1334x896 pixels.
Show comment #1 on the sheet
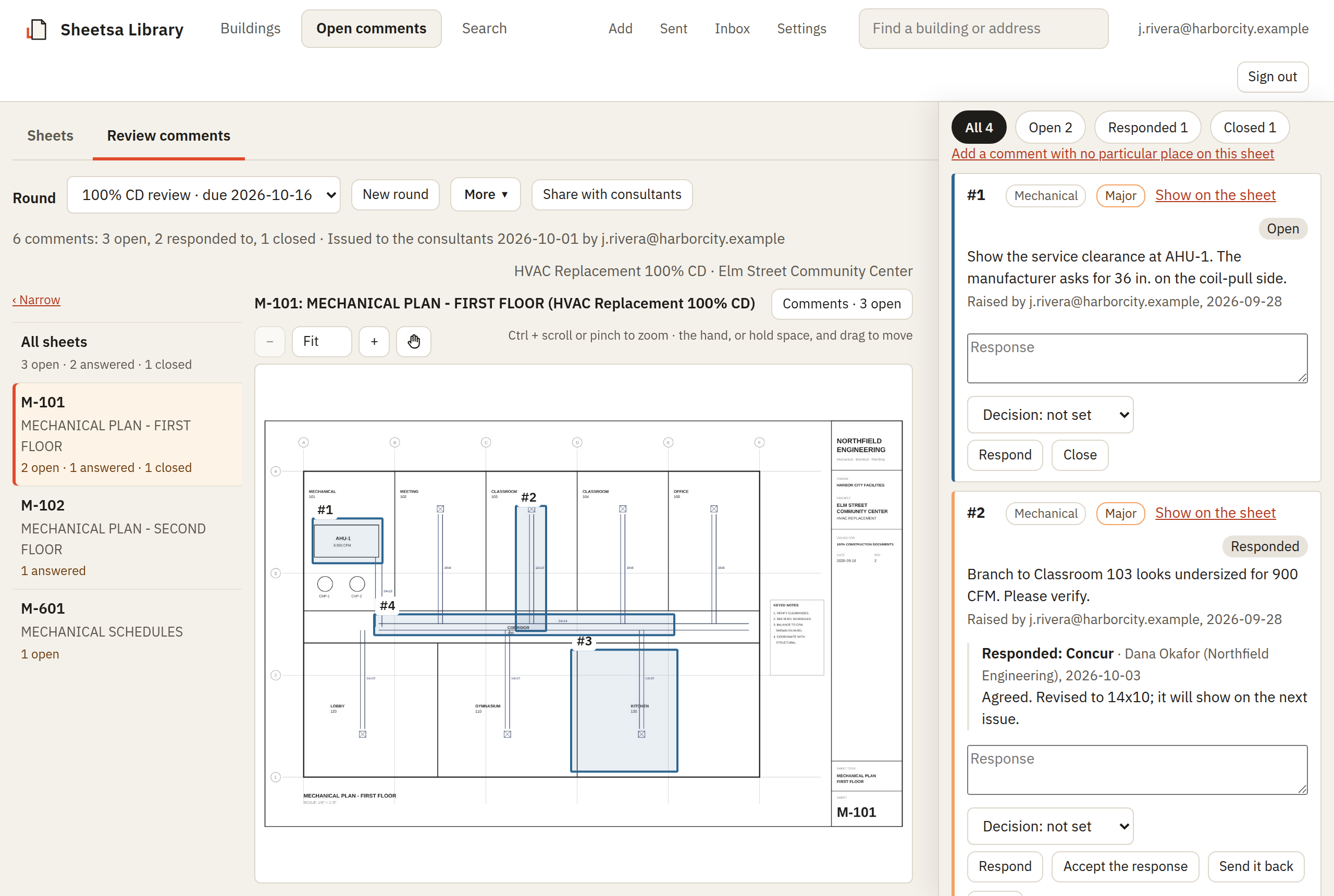pyautogui.click(x=1215, y=195)
